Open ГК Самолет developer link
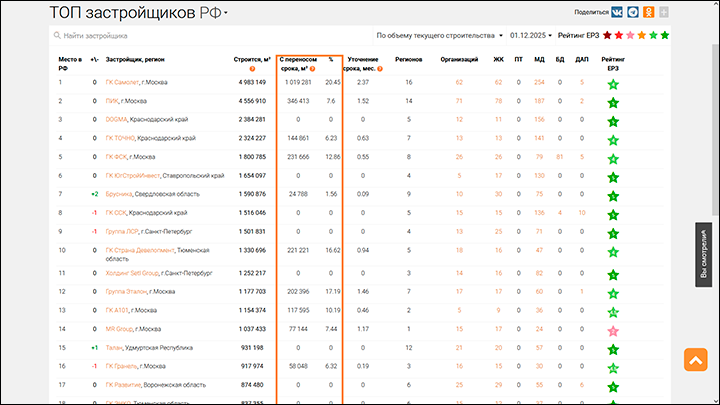720x405 pixels. [122, 82]
